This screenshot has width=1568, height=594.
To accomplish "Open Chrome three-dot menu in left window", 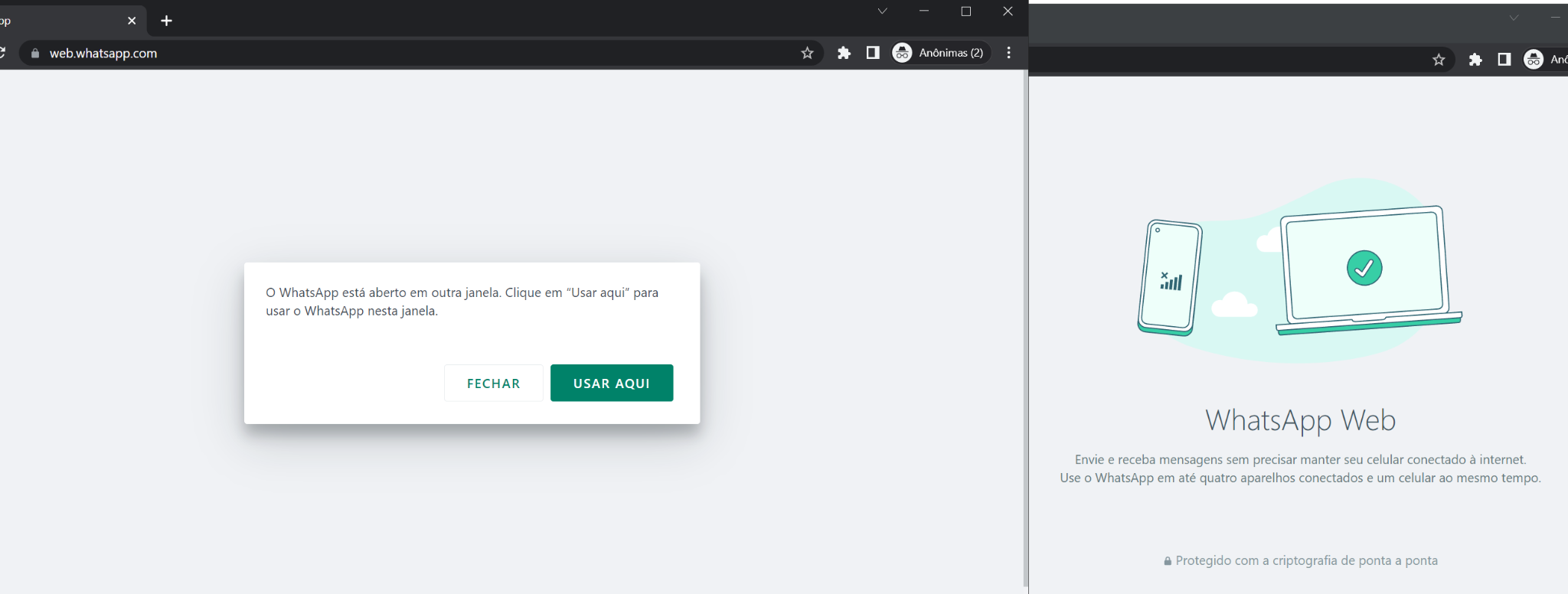I will point(1009,53).
